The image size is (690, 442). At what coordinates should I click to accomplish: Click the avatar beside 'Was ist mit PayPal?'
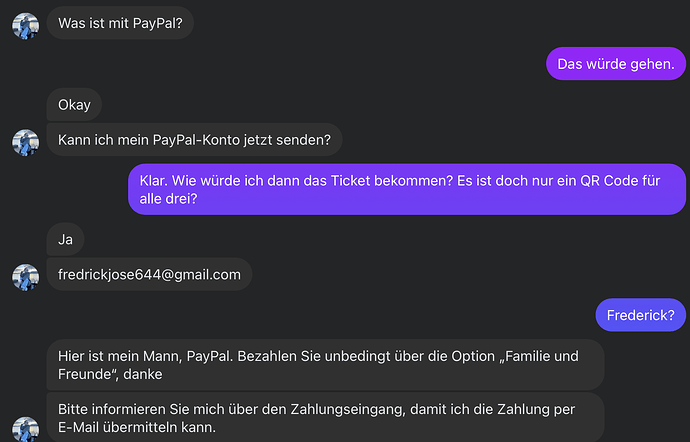click(26, 26)
